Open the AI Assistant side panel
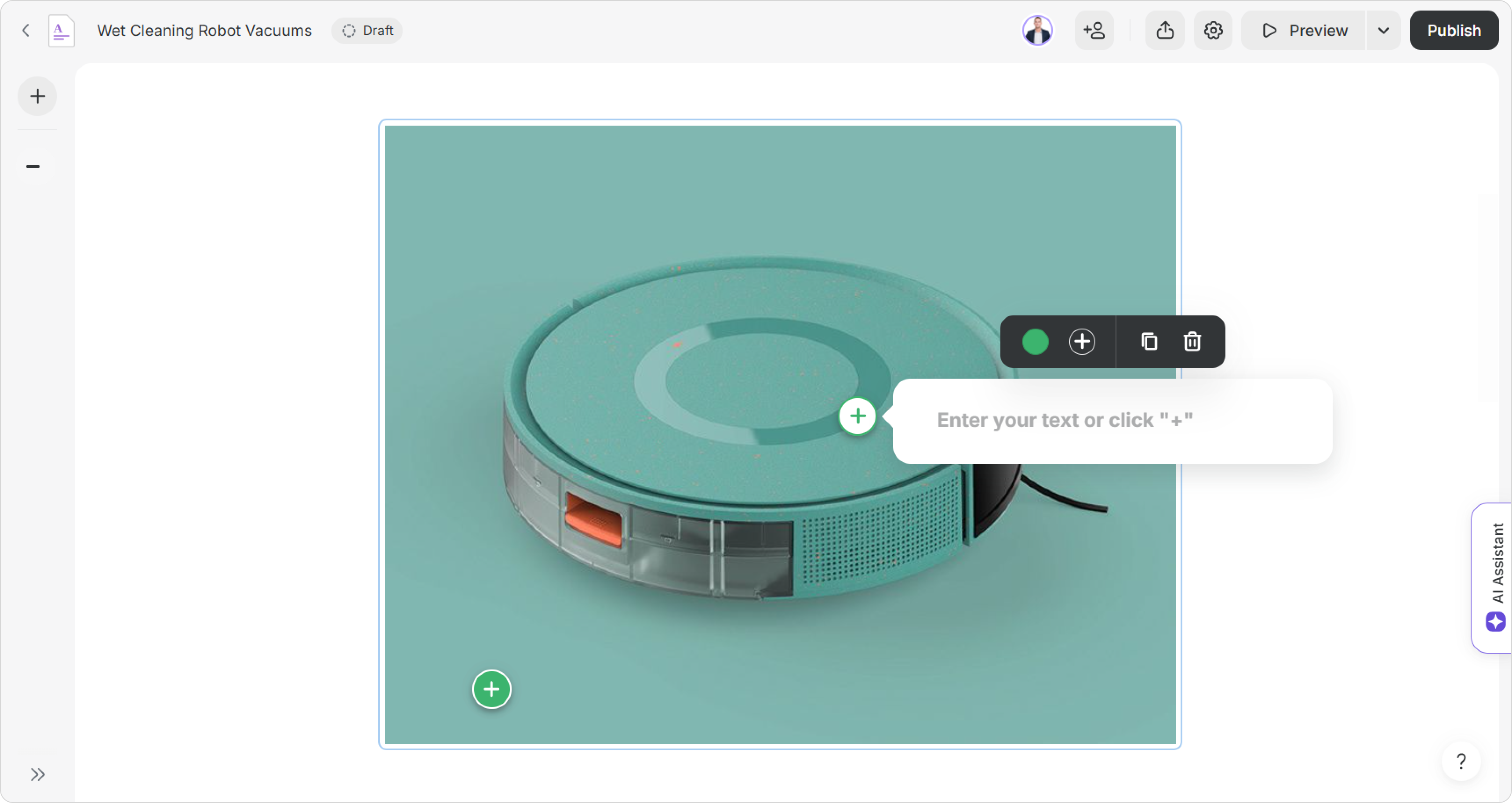Screen dimensions: 1512x803 [1495, 578]
